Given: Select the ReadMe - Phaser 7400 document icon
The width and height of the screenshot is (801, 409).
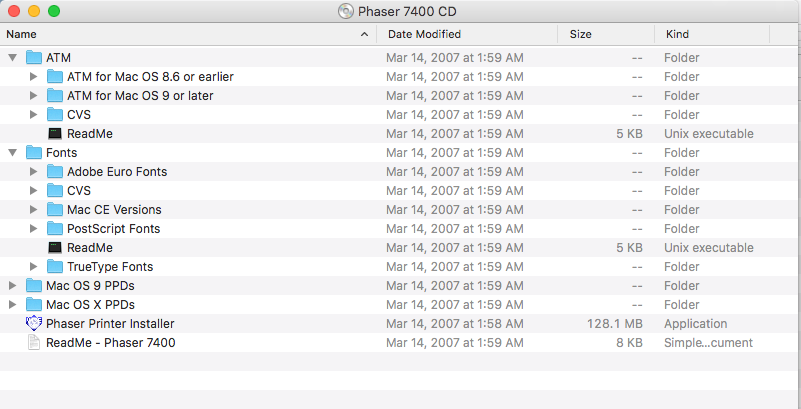Looking at the screenshot, I should [34, 343].
